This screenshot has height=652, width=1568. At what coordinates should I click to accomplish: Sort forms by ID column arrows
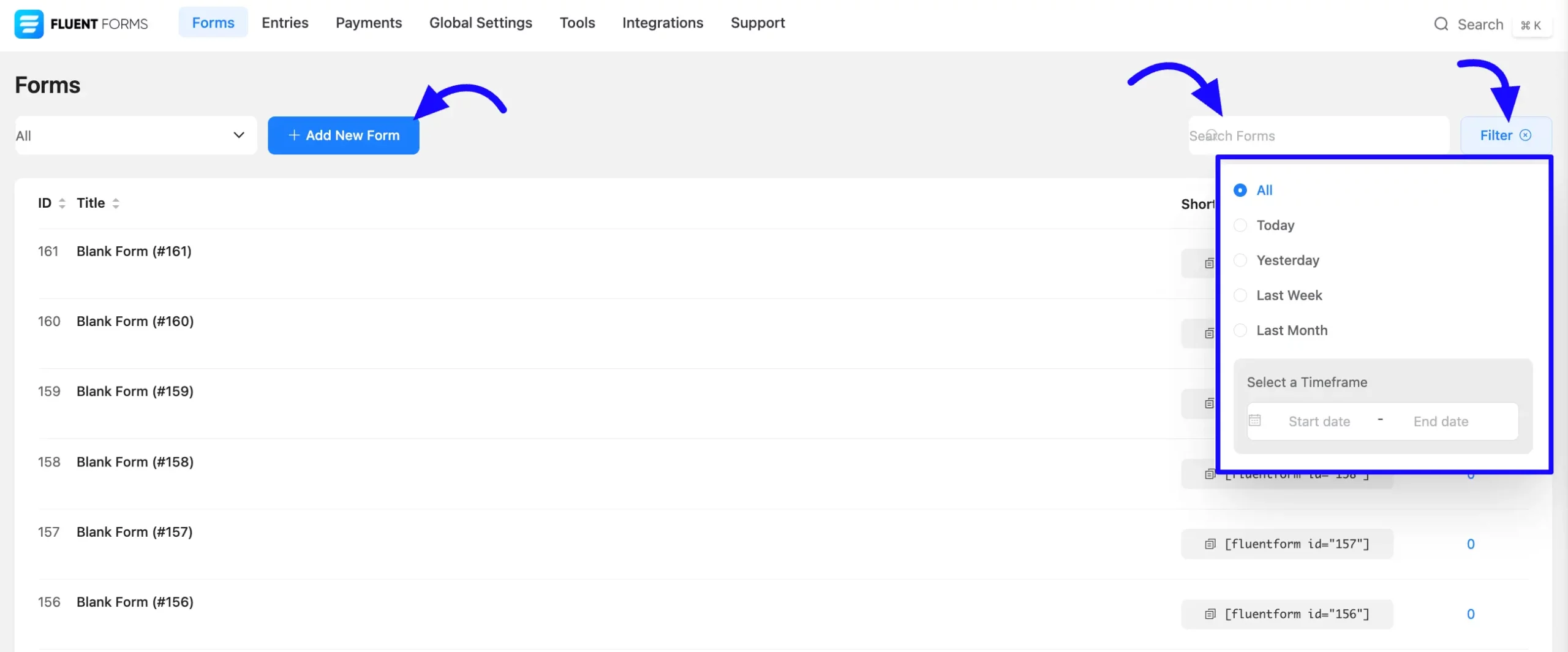(x=62, y=203)
